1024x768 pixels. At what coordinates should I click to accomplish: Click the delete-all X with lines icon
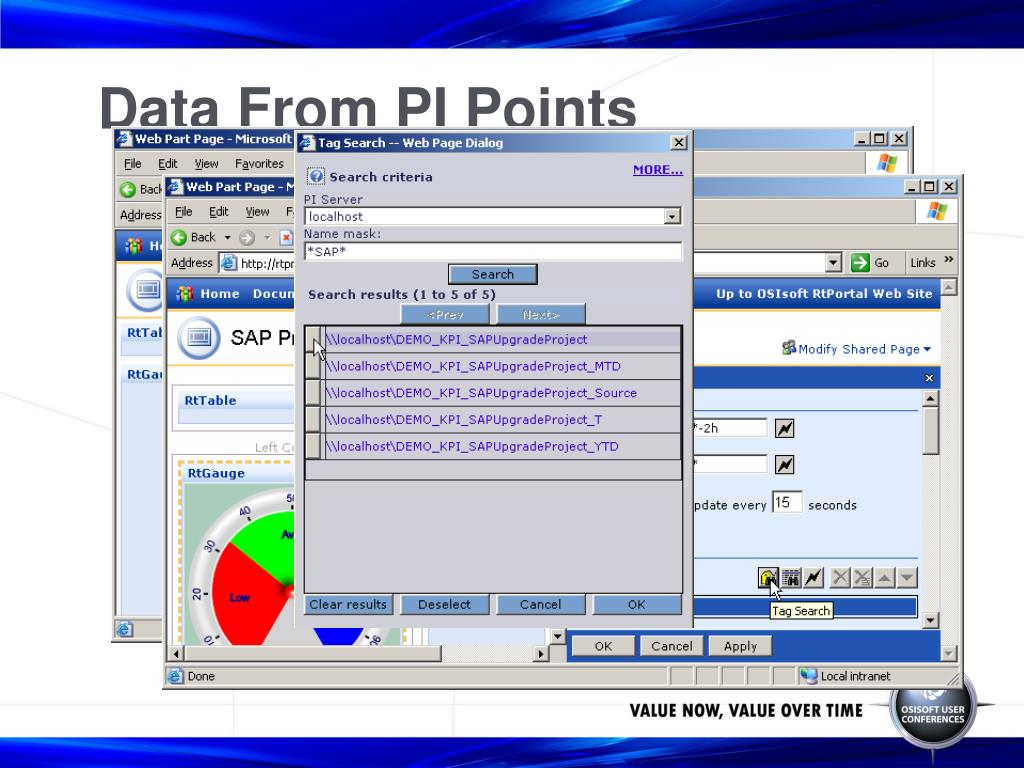click(x=862, y=577)
